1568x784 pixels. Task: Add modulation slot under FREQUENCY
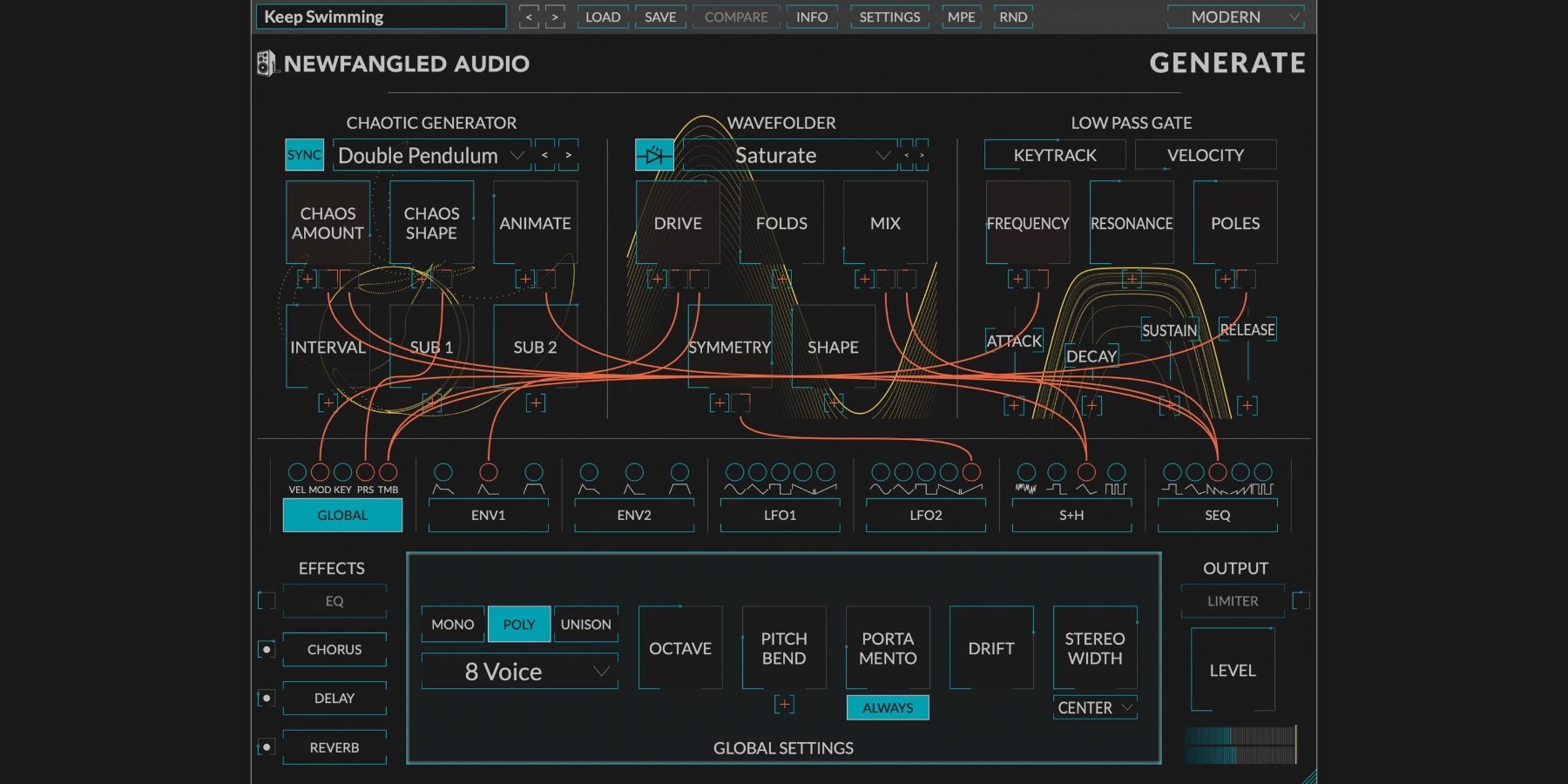[x=1017, y=279]
